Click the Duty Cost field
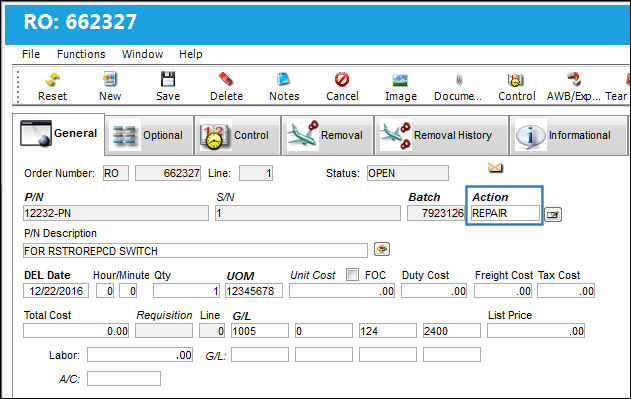Image resolution: width=631 pixels, height=399 pixels. [434, 291]
